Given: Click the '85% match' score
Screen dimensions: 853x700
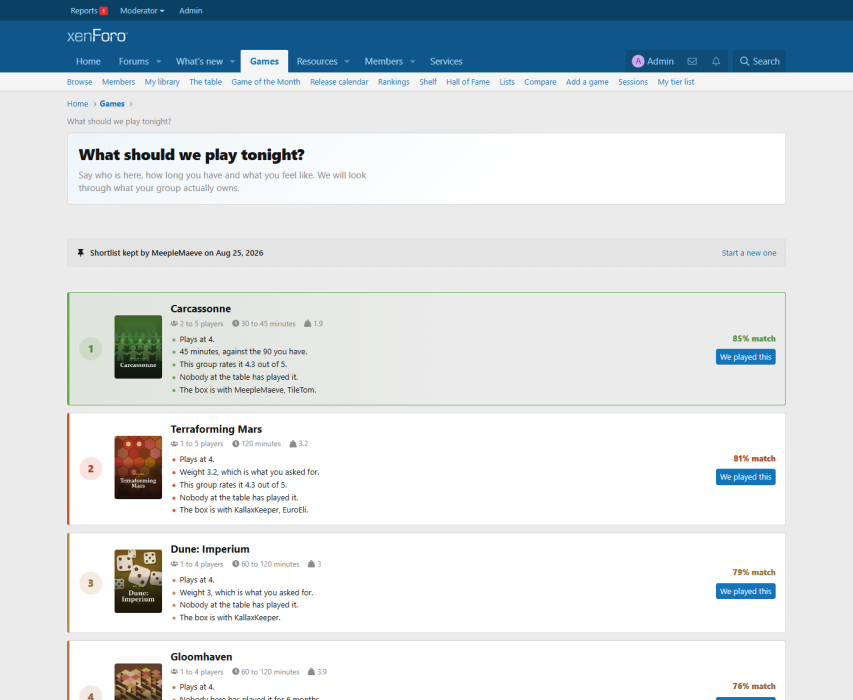Looking at the screenshot, I should pos(753,338).
